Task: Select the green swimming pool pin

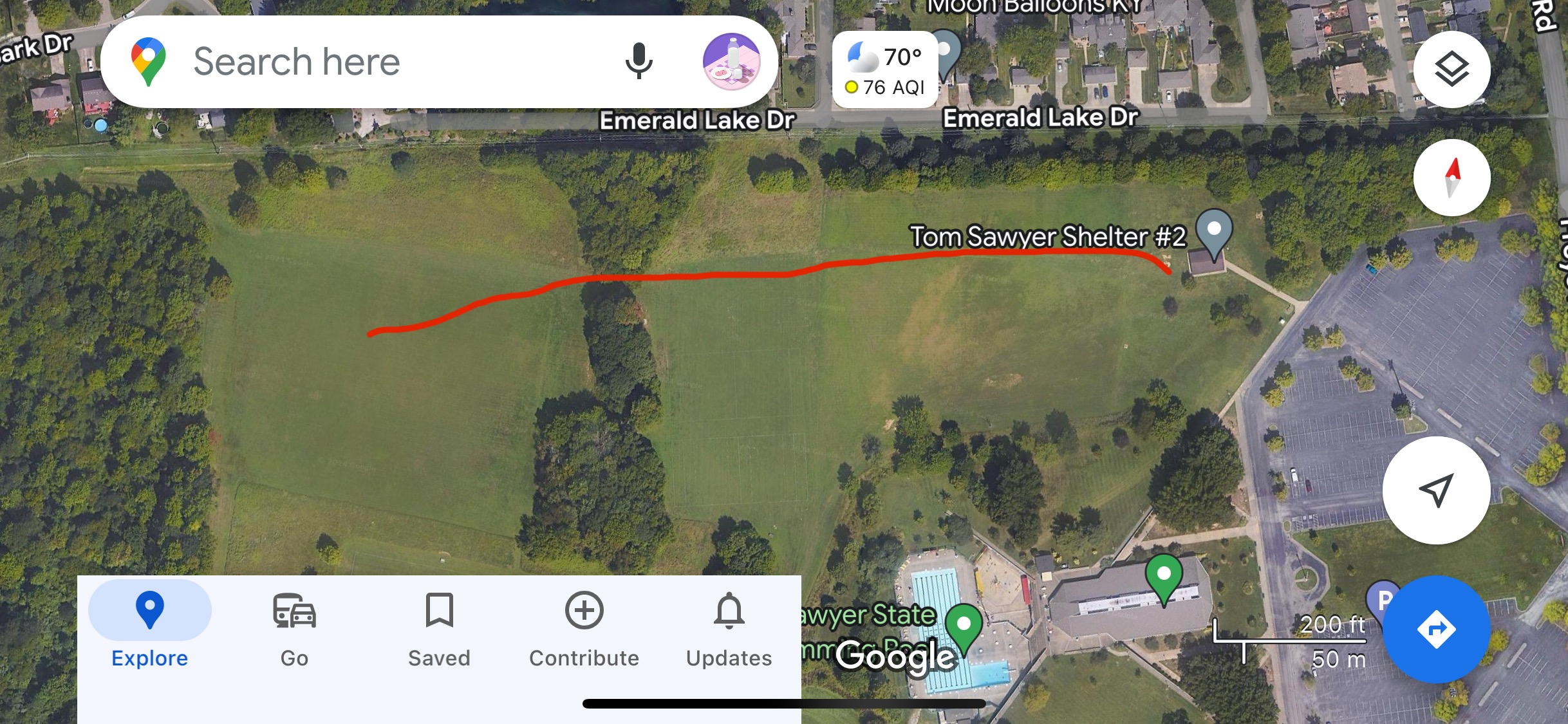Action: pyautogui.click(x=964, y=628)
